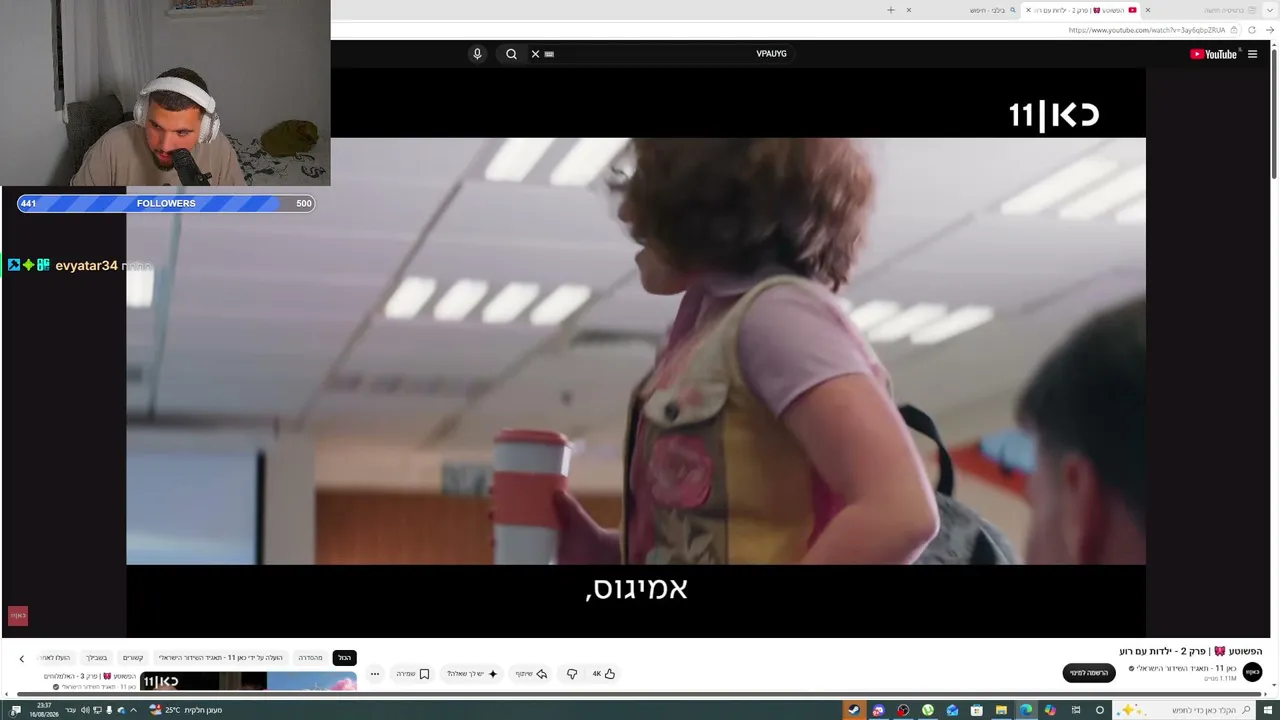Save the video with bookmark button
This screenshot has height=720, width=1280.
(x=413, y=674)
